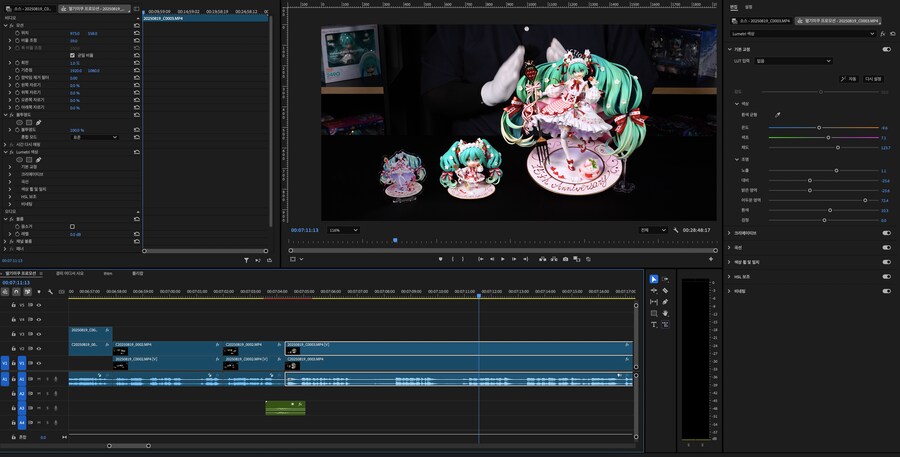Collapse the Basic Correction section in Lumetri
The width and height of the screenshot is (900, 457).
(x=730, y=49)
